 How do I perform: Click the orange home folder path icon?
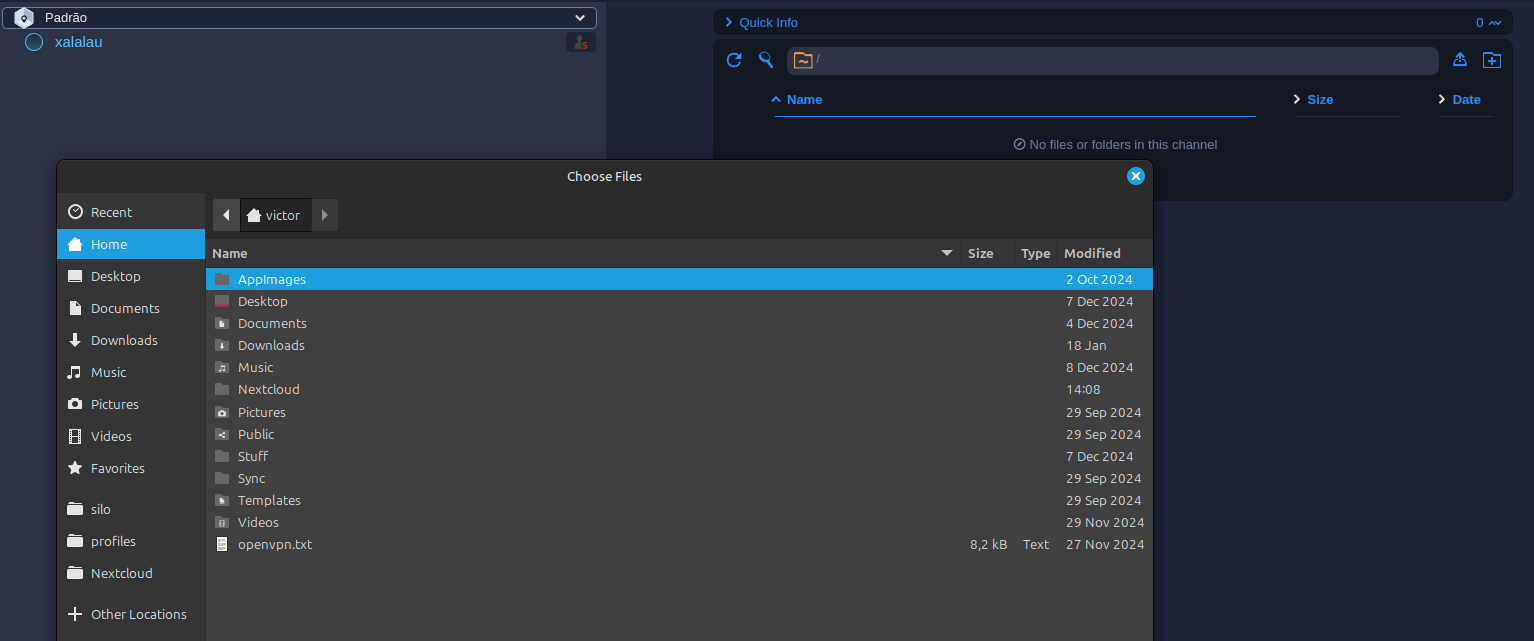point(802,60)
